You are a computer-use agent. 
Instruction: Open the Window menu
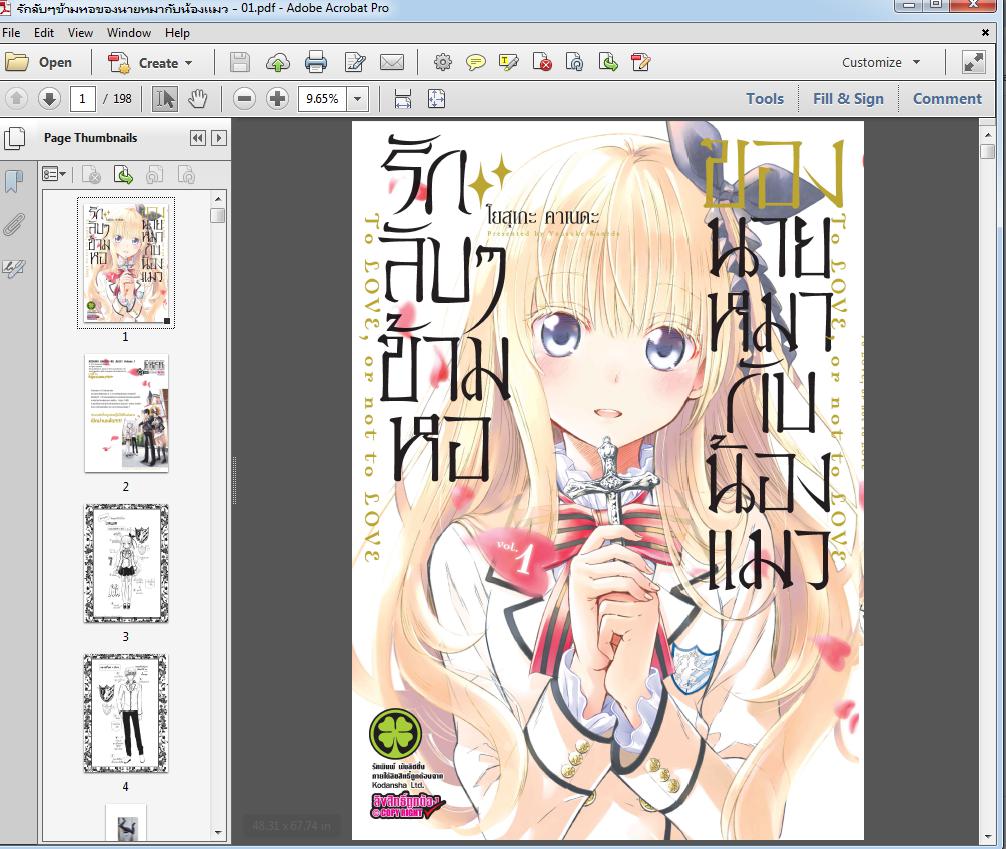tap(129, 33)
